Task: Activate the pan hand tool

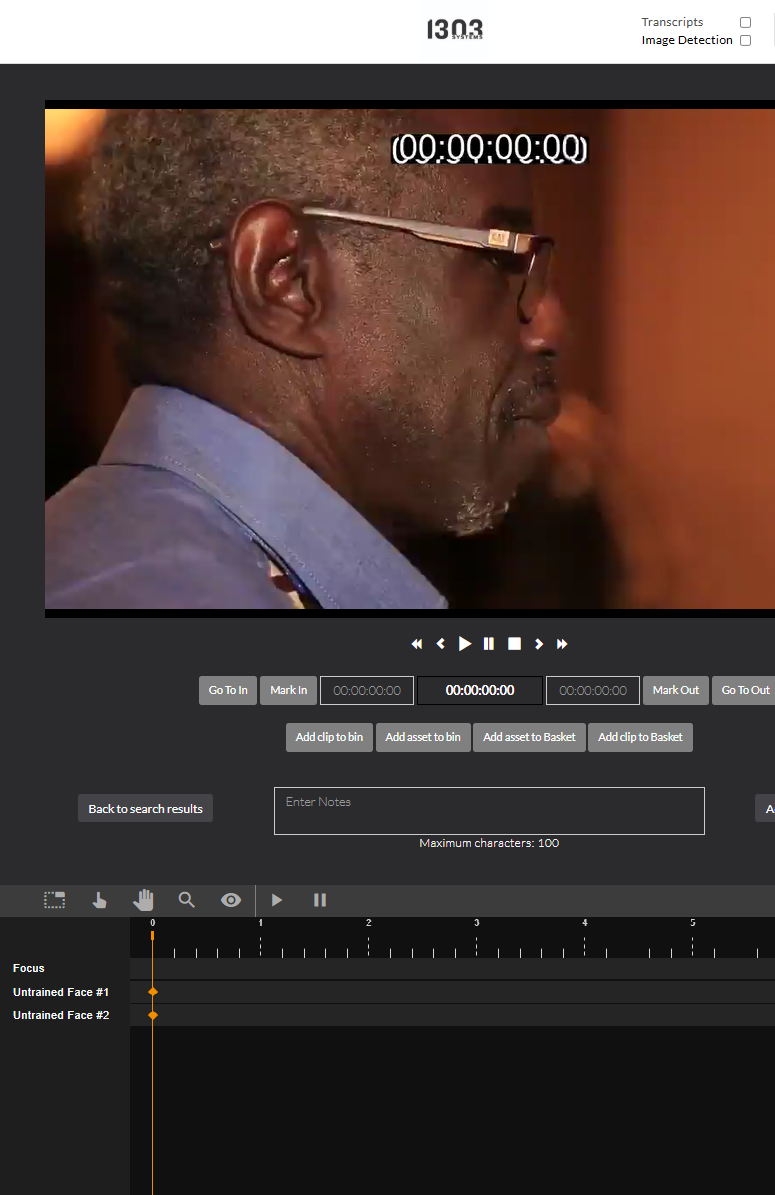Action: [x=143, y=900]
